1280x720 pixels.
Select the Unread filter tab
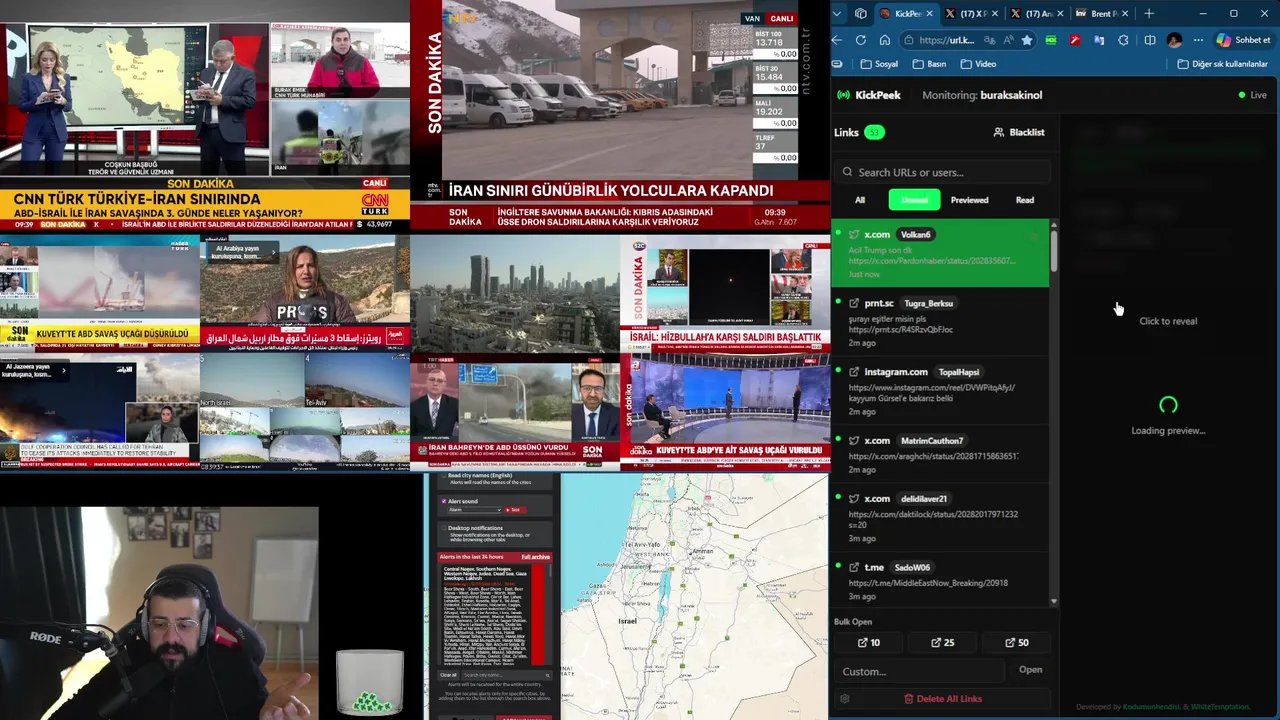click(x=914, y=200)
